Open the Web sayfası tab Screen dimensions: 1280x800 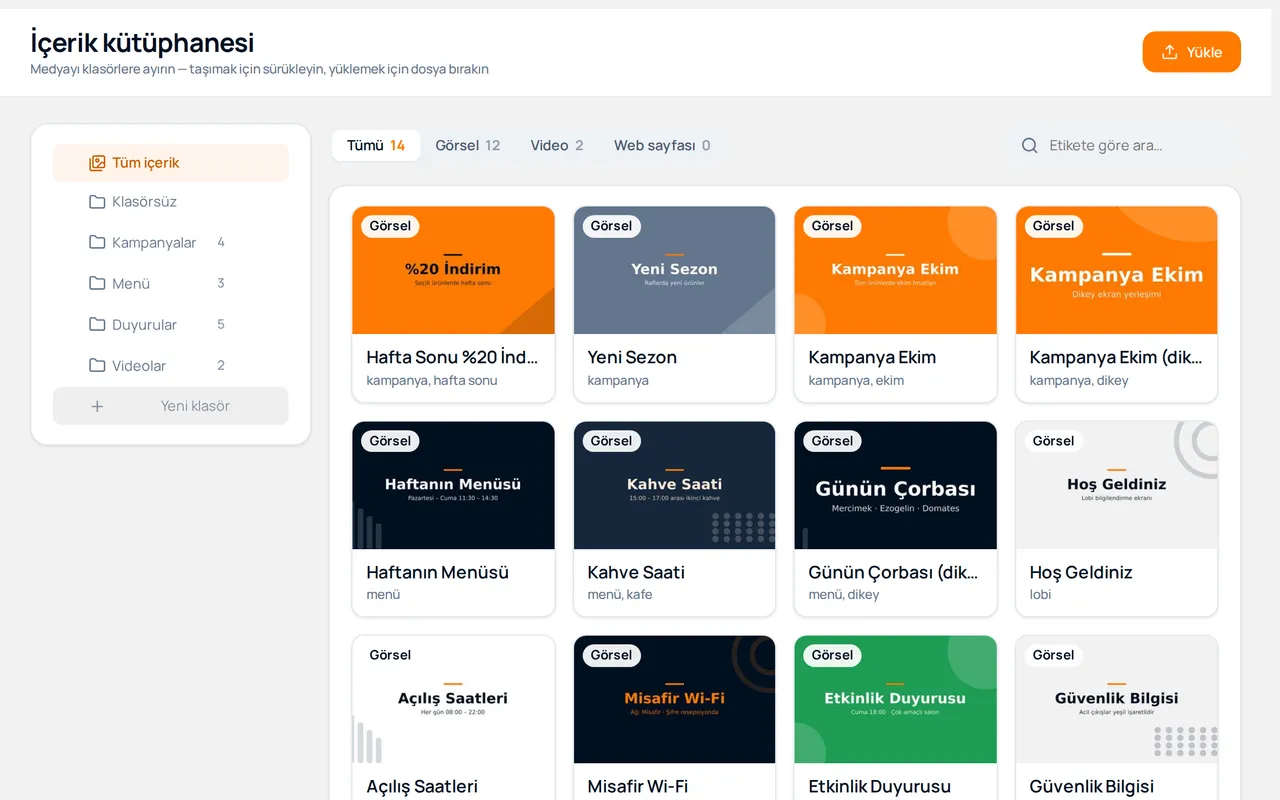662,146
